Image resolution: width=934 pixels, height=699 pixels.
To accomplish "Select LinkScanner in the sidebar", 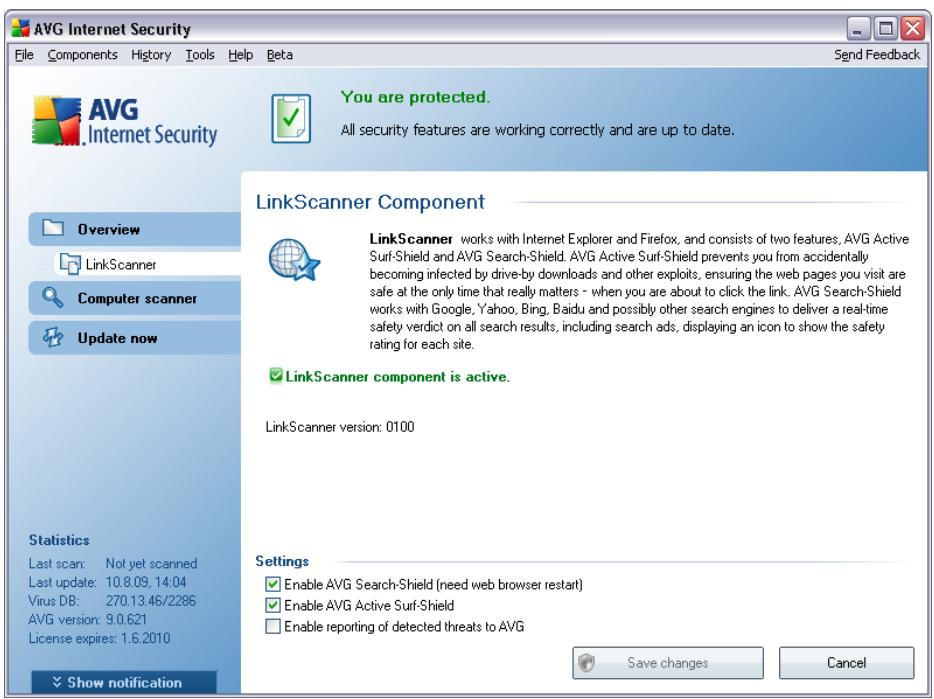I will click(x=148, y=263).
